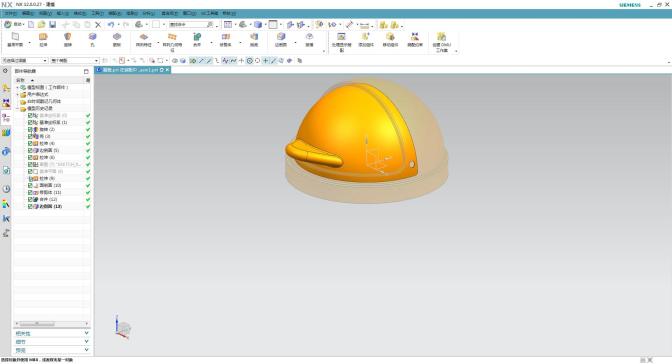Close the part document tab

[x=168, y=69]
